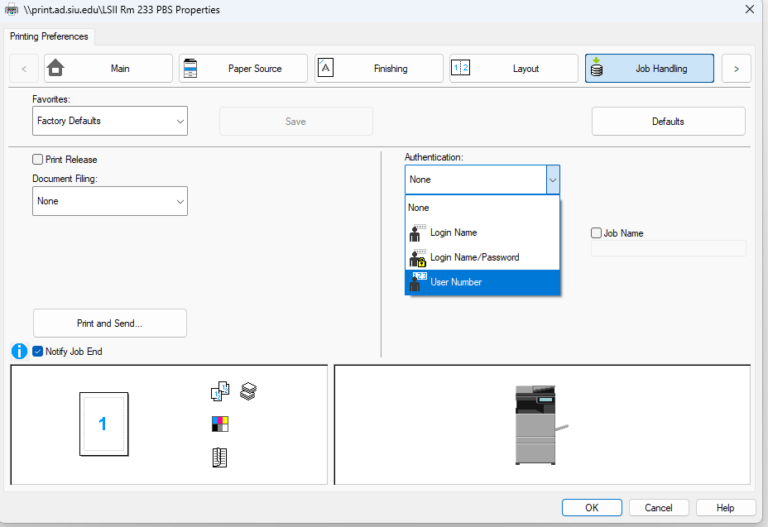768x527 pixels.
Task: Click the Cancel button
Action: 659,508
